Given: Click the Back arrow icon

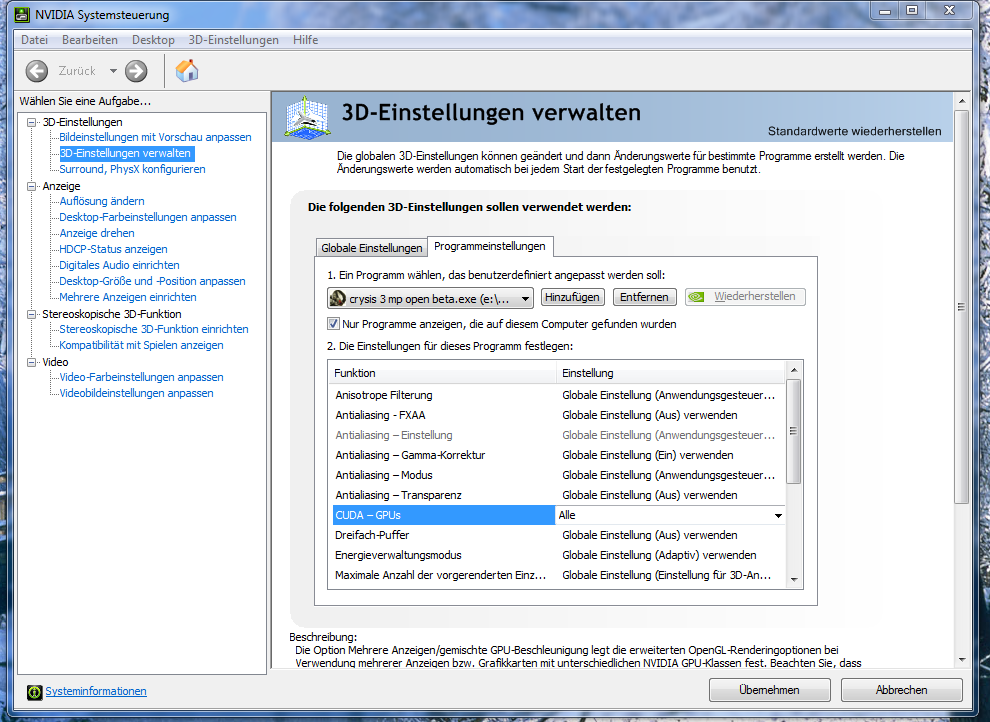Looking at the screenshot, I should click(x=37, y=71).
